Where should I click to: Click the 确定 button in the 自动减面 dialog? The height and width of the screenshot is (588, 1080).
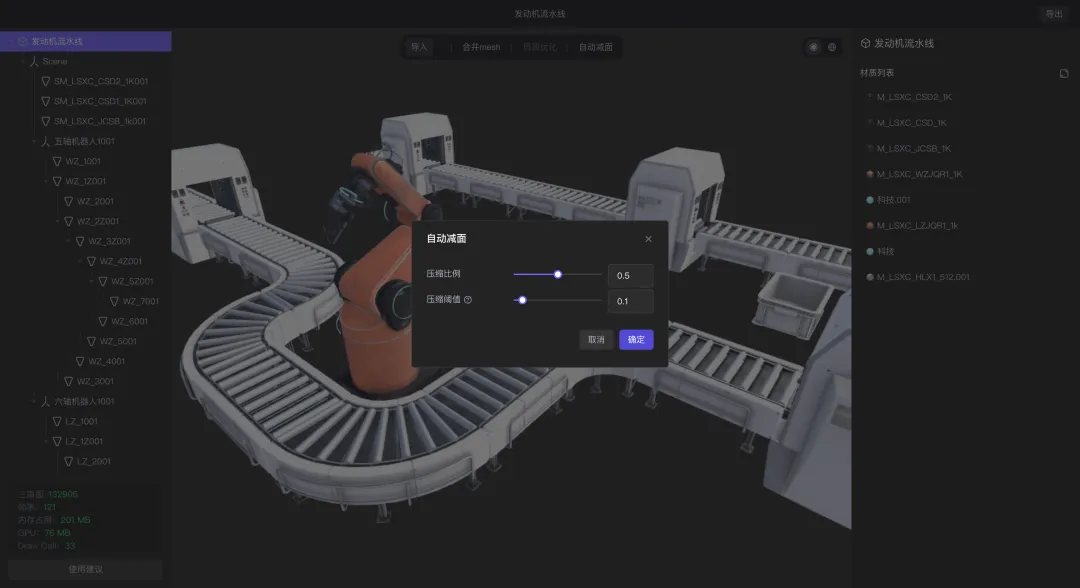pos(636,339)
